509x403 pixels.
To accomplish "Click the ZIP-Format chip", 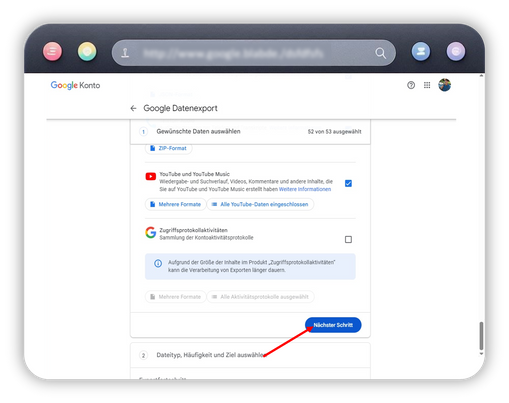I will (169, 148).
